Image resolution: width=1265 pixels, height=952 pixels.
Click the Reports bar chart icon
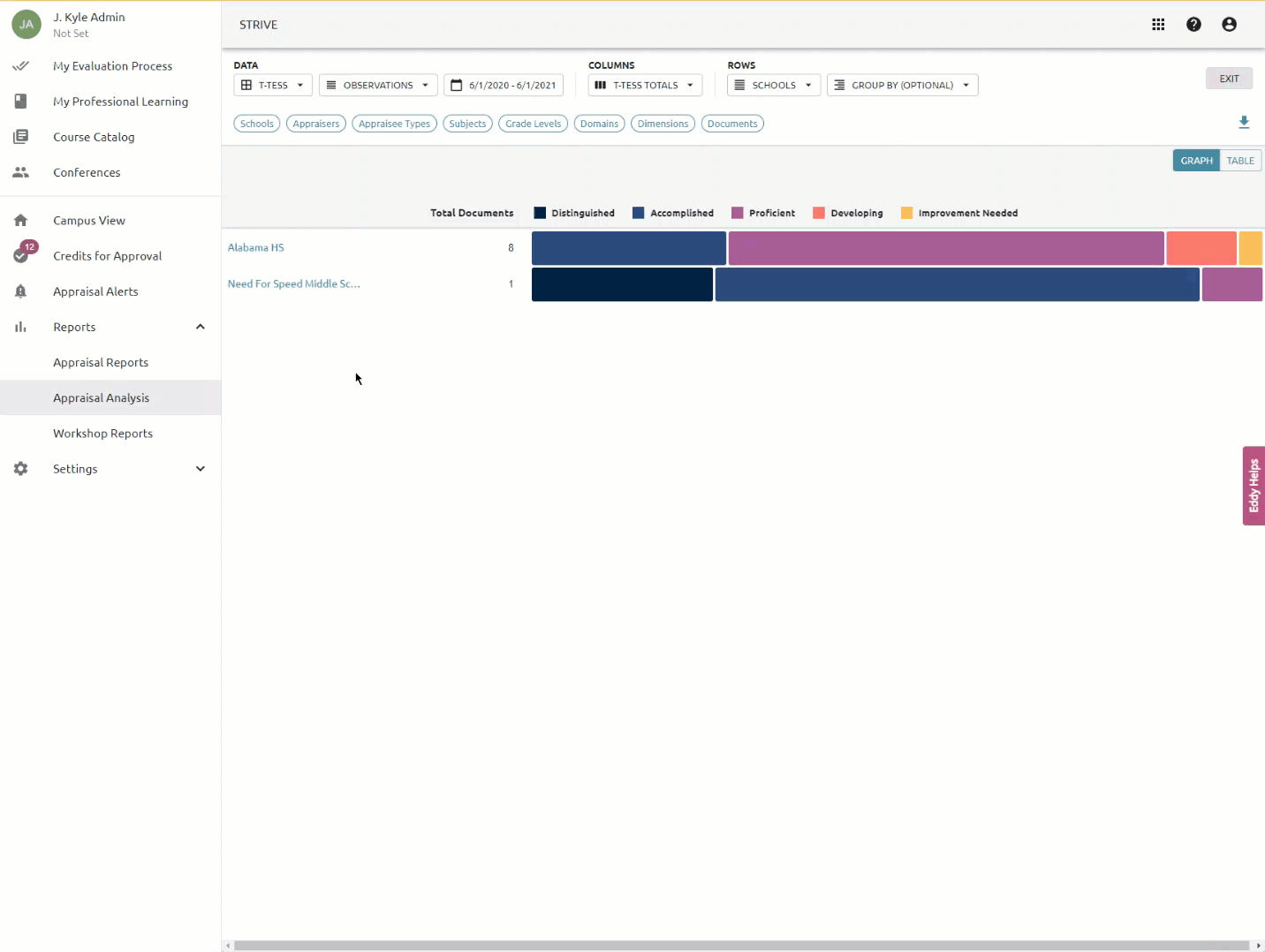(x=20, y=327)
